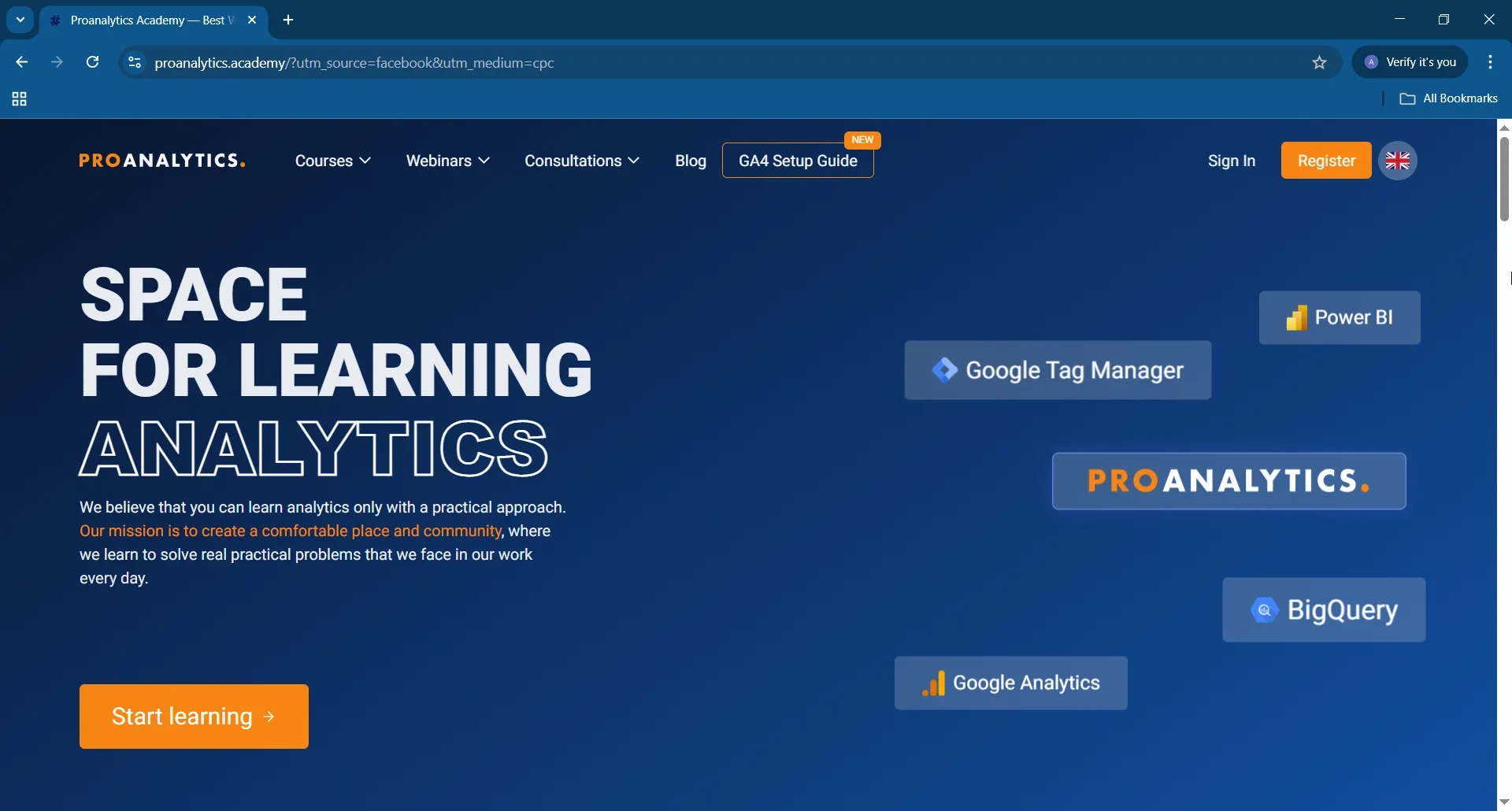The image size is (1512, 811).
Task: Select the Proanalytics Academy tab
Action: 154,20
